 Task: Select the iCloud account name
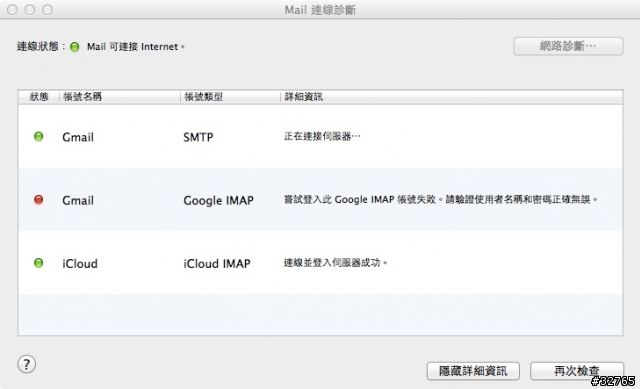point(80,263)
